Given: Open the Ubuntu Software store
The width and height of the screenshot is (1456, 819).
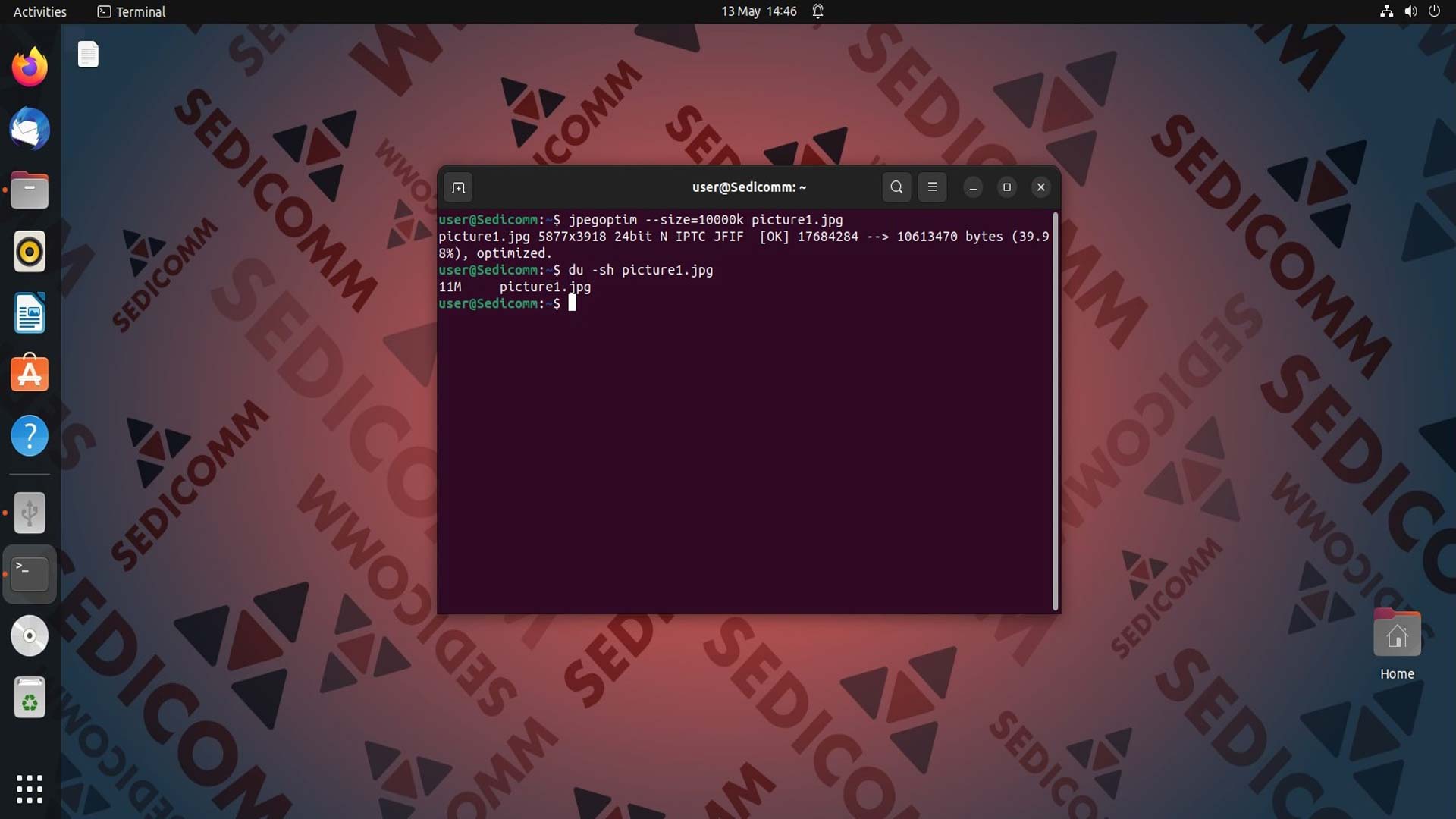Looking at the screenshot, I should (x=30, y=375).
